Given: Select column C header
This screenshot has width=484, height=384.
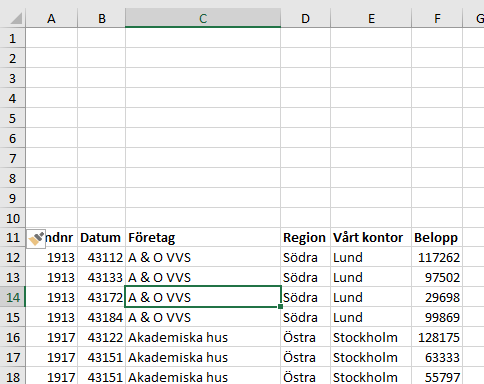Looking at the screenshot, I should 203,18.
